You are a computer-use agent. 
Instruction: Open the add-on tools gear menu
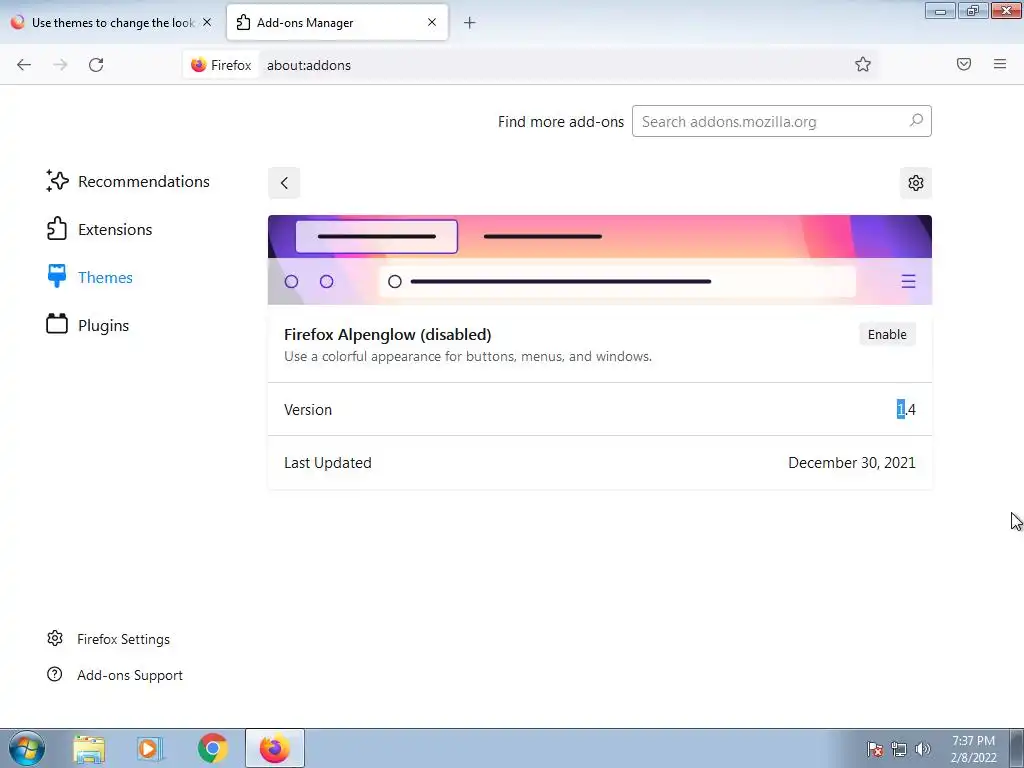916,183
